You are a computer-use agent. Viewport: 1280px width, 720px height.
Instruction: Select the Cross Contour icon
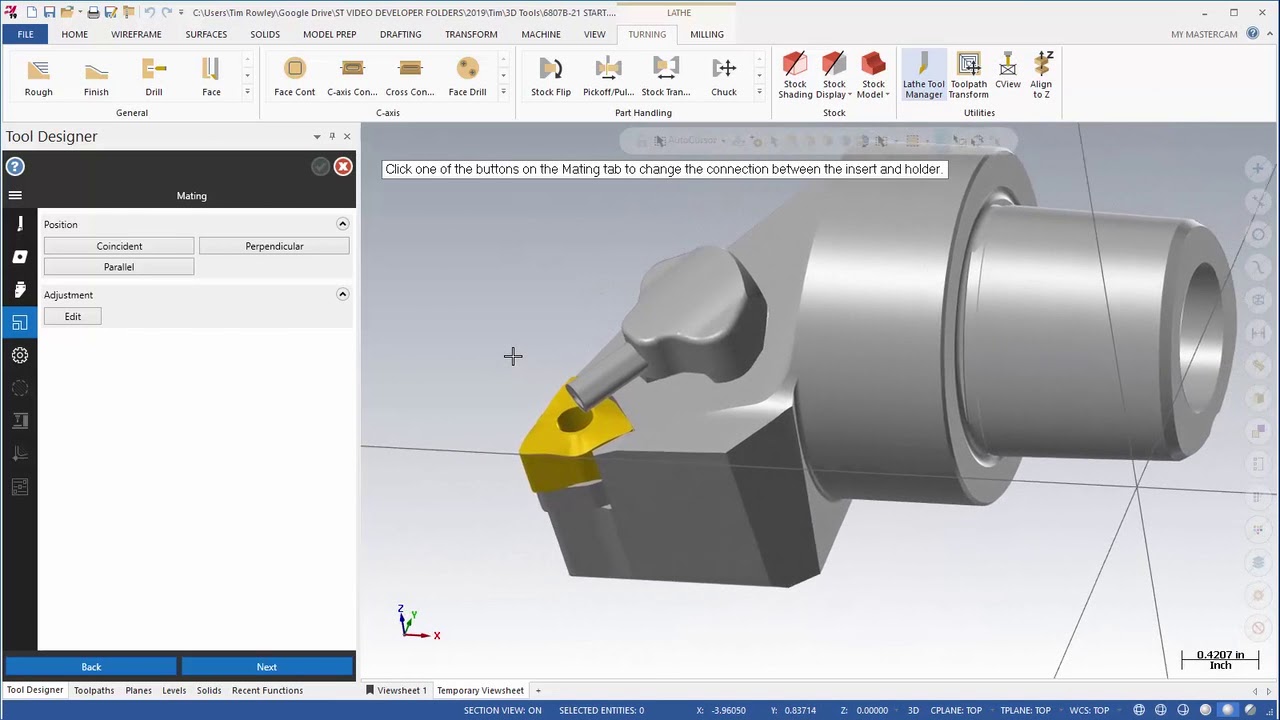coord(410,78)
